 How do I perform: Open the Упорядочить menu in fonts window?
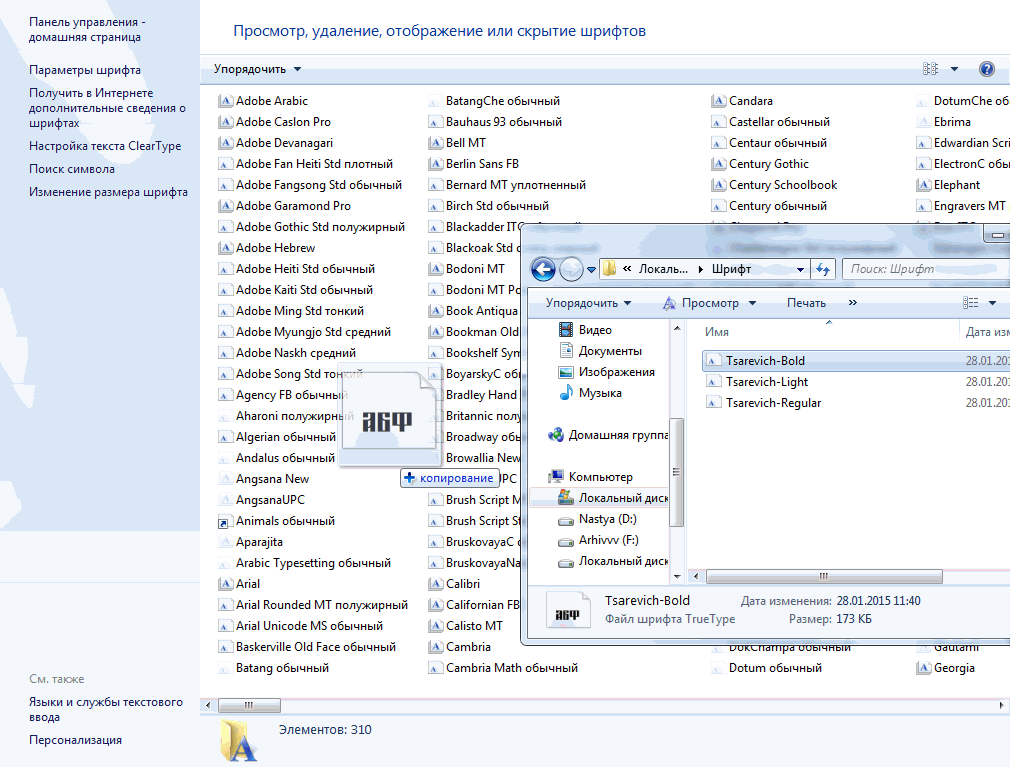click(x=257, y=69)
